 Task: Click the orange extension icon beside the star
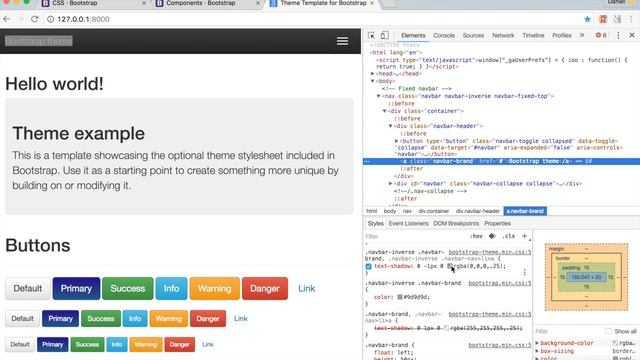tap(603, 19)
